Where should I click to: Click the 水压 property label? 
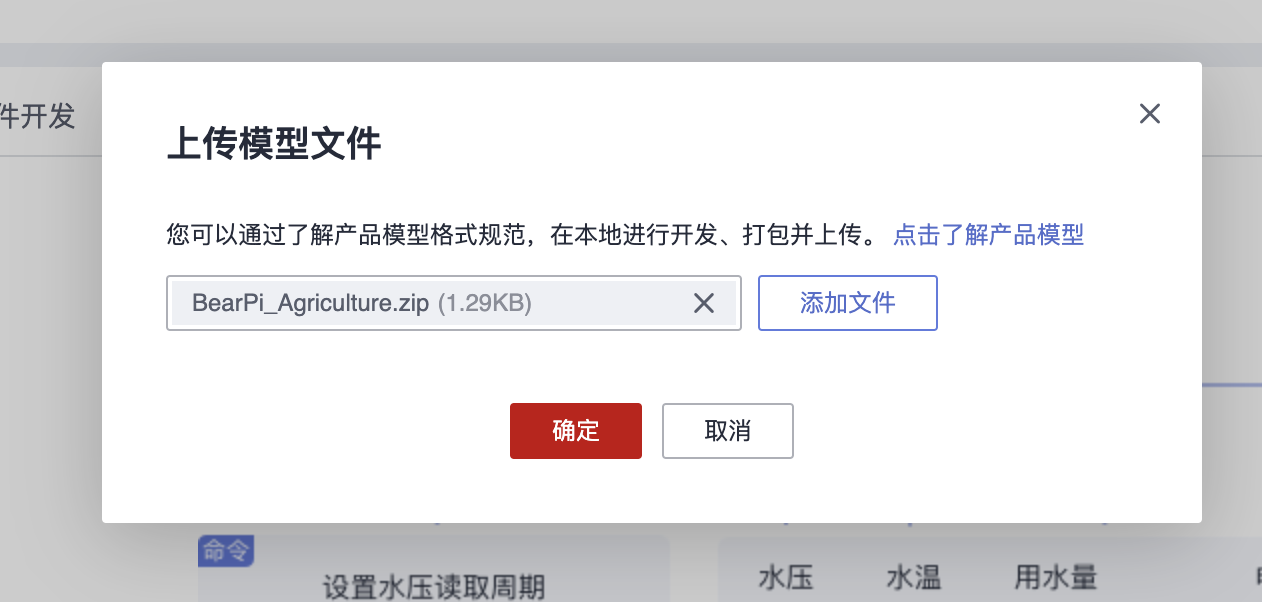[785, 578]
